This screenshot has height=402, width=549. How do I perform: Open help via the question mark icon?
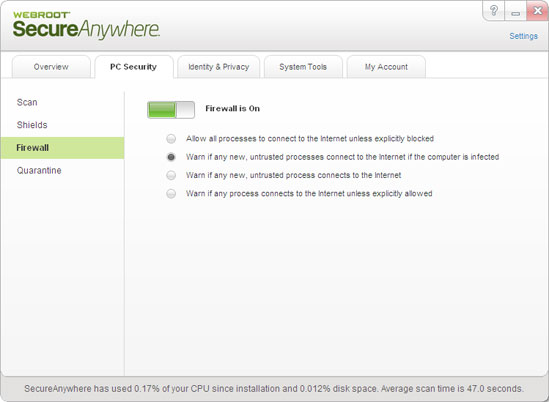point(494,11)
